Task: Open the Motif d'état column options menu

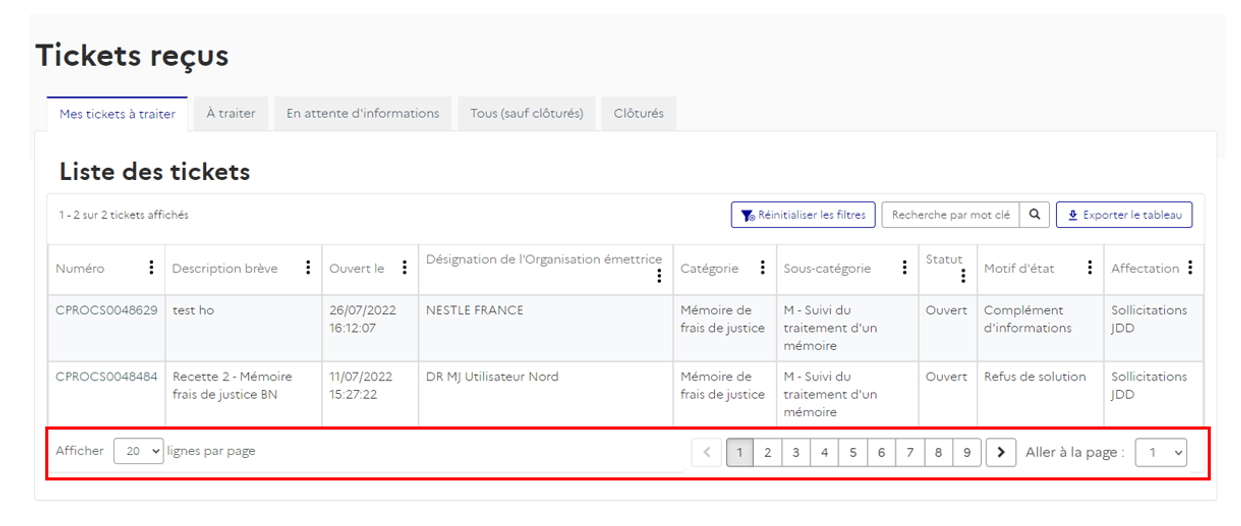Action: [x=1090, y=268]
